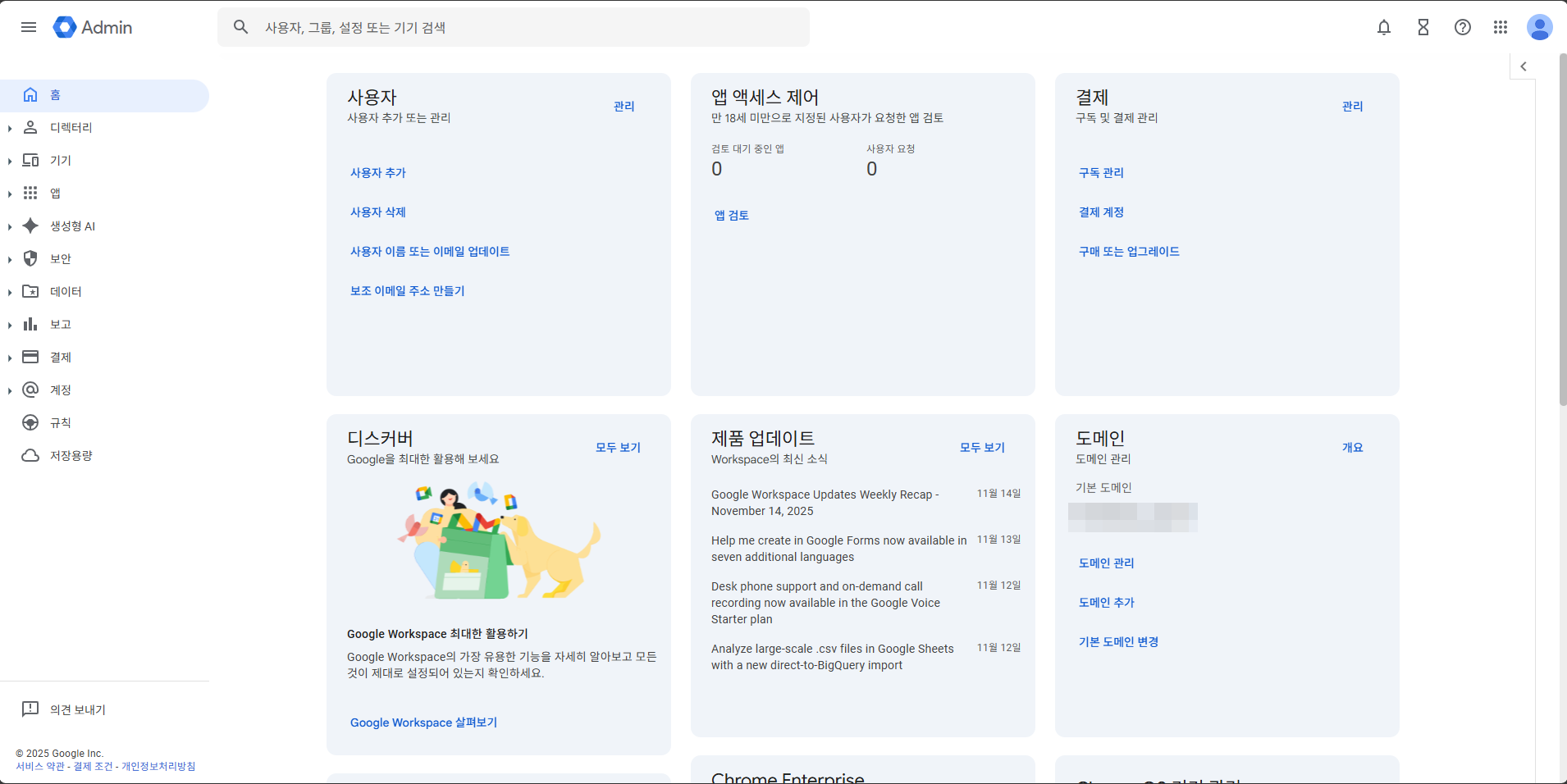
Task: Click the search input field
Action: (x=514, y=27)
